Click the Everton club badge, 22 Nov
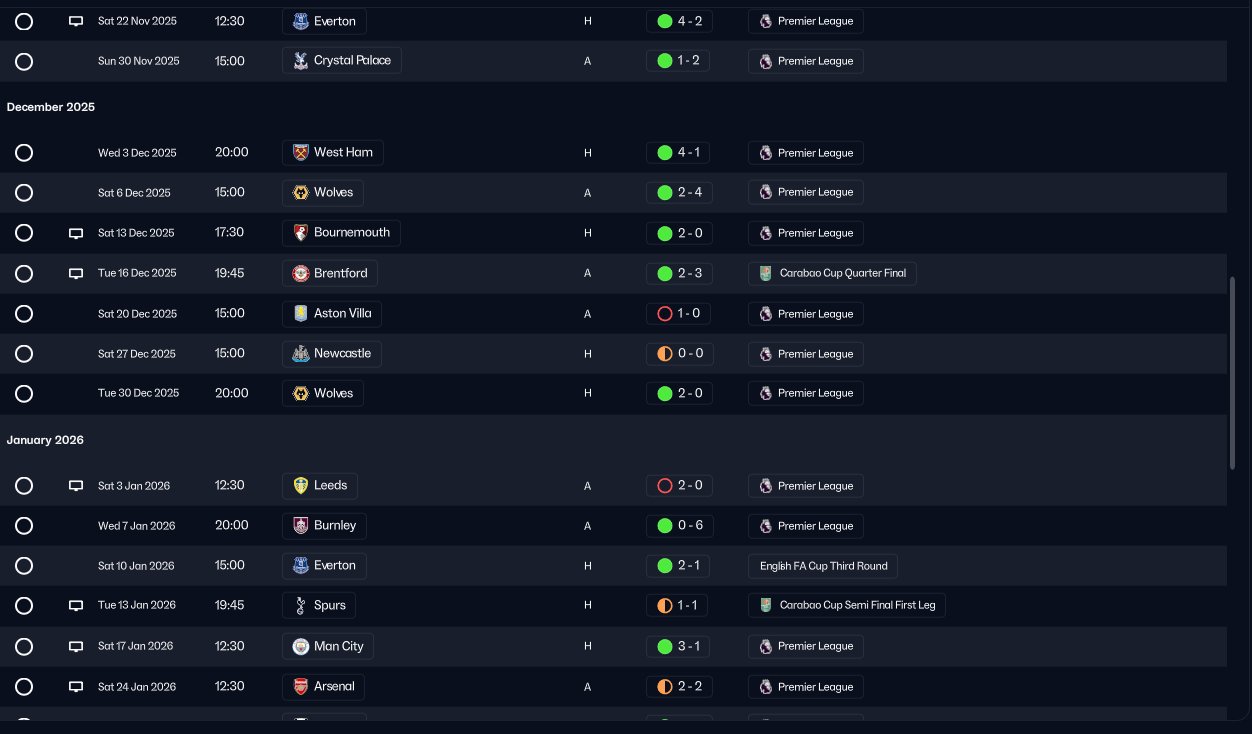 pyautogui.click(x=300, y=21)
